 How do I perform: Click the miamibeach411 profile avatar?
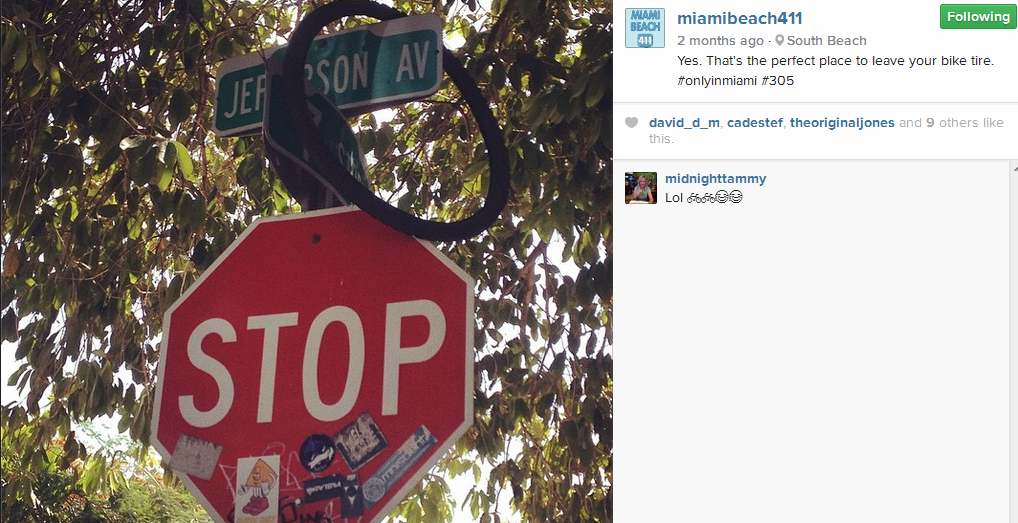[645, 28]
